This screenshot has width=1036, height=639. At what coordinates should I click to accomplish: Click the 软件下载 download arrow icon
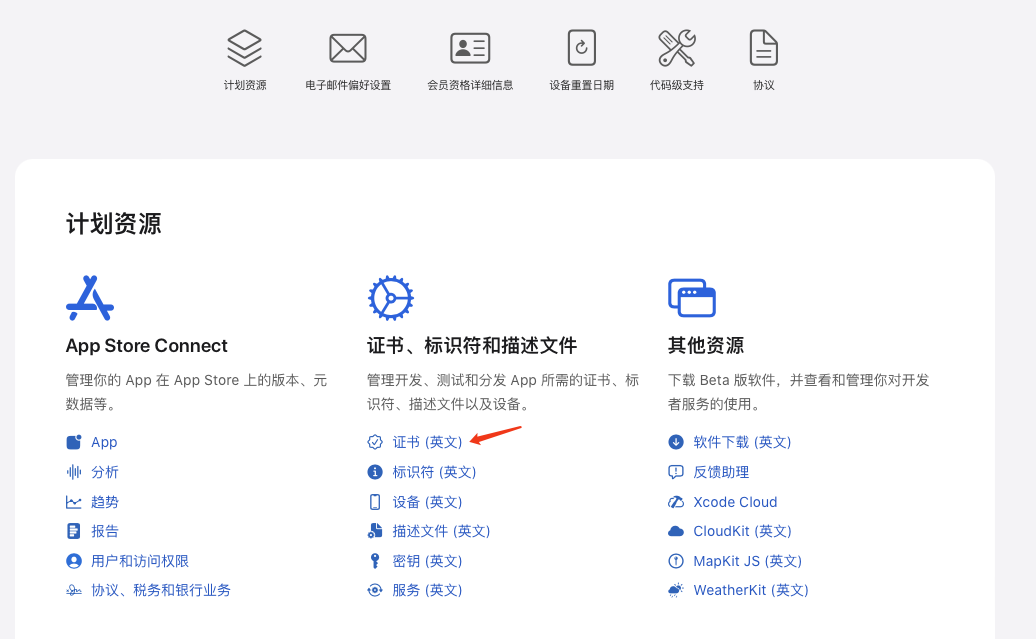click(676, 442)
